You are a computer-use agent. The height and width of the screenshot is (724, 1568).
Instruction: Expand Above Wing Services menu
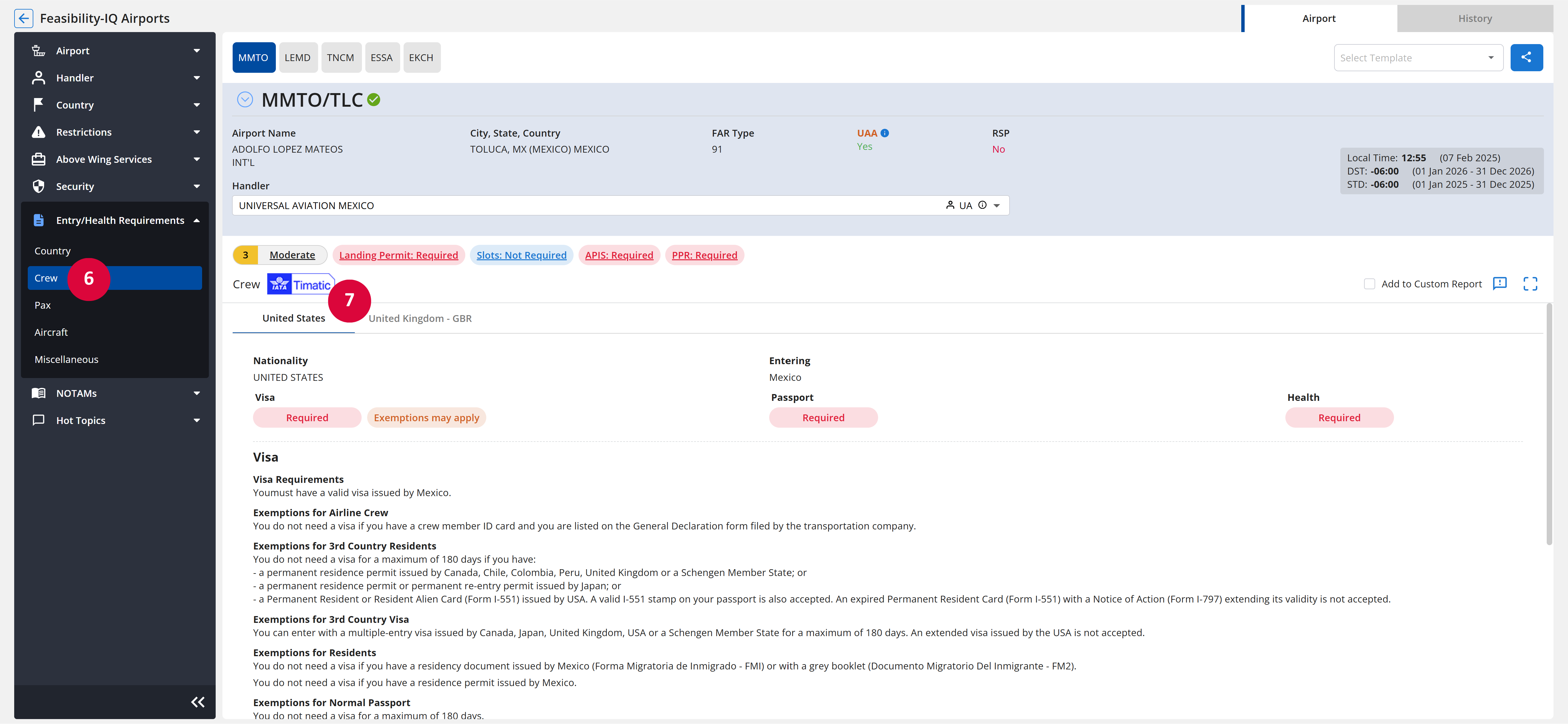(x=197, y=159)
